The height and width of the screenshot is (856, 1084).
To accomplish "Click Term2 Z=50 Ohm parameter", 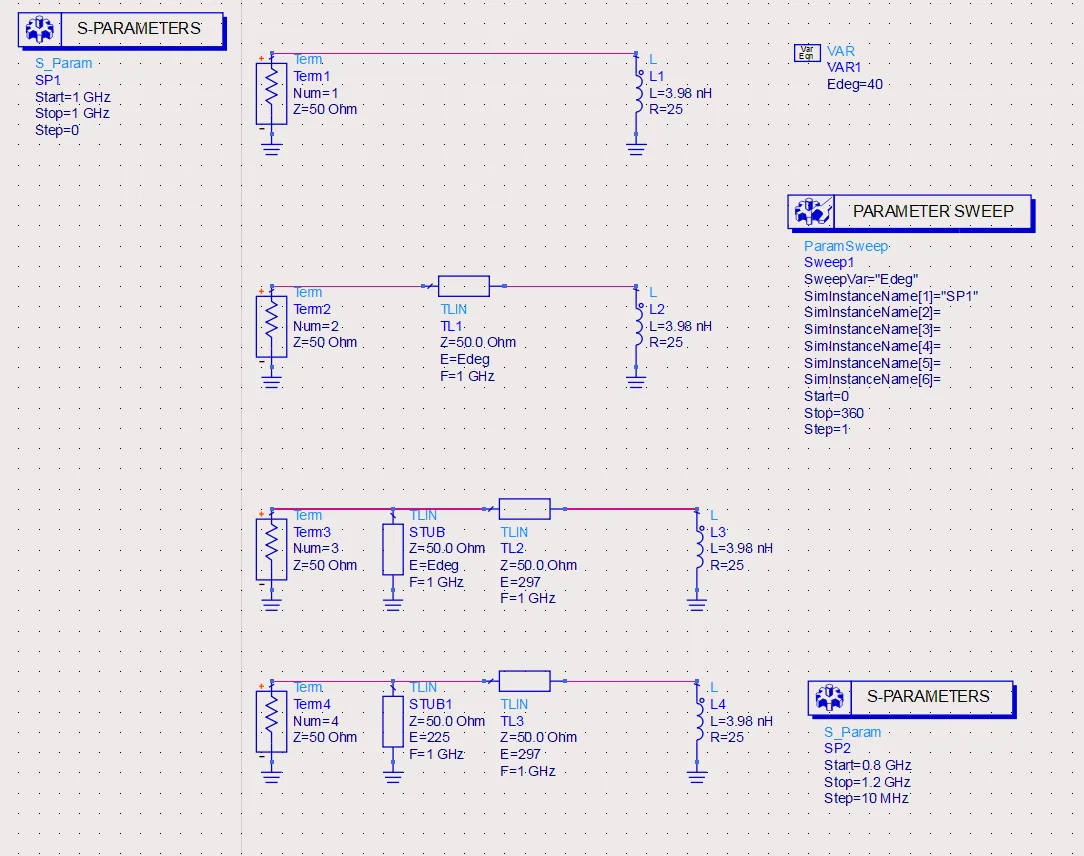I will [325, 342].
